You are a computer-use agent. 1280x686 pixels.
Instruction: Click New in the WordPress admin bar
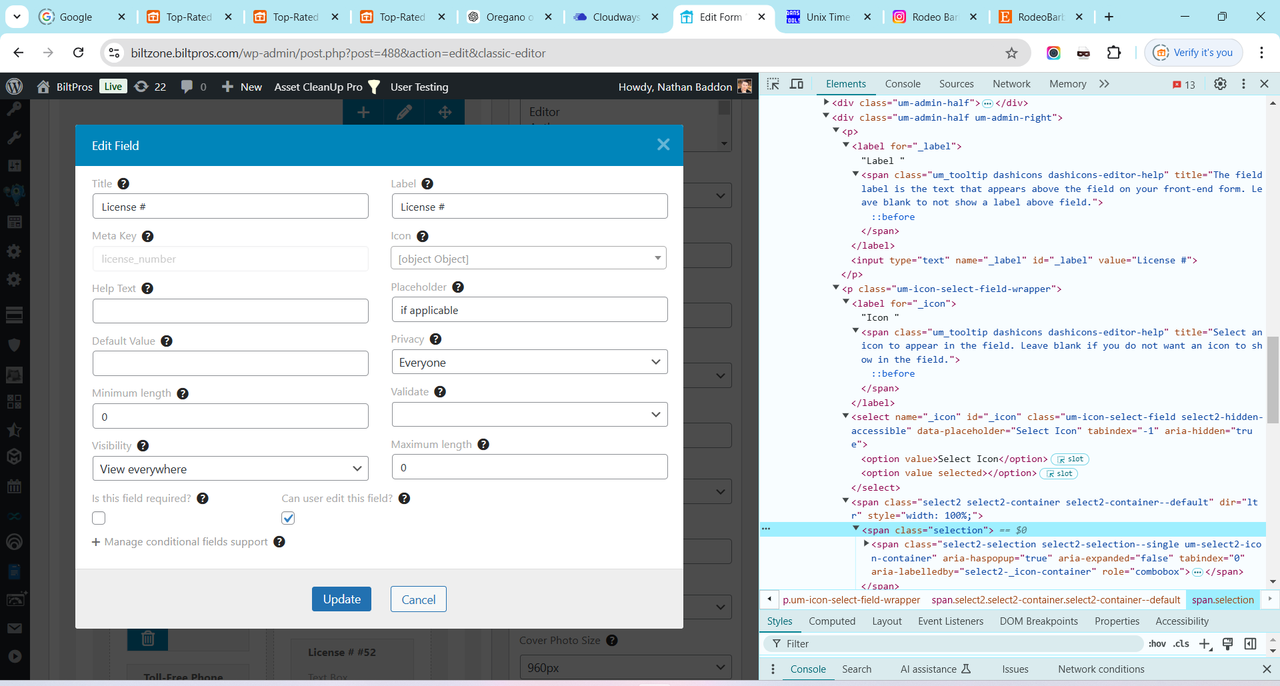coord(241,87)
